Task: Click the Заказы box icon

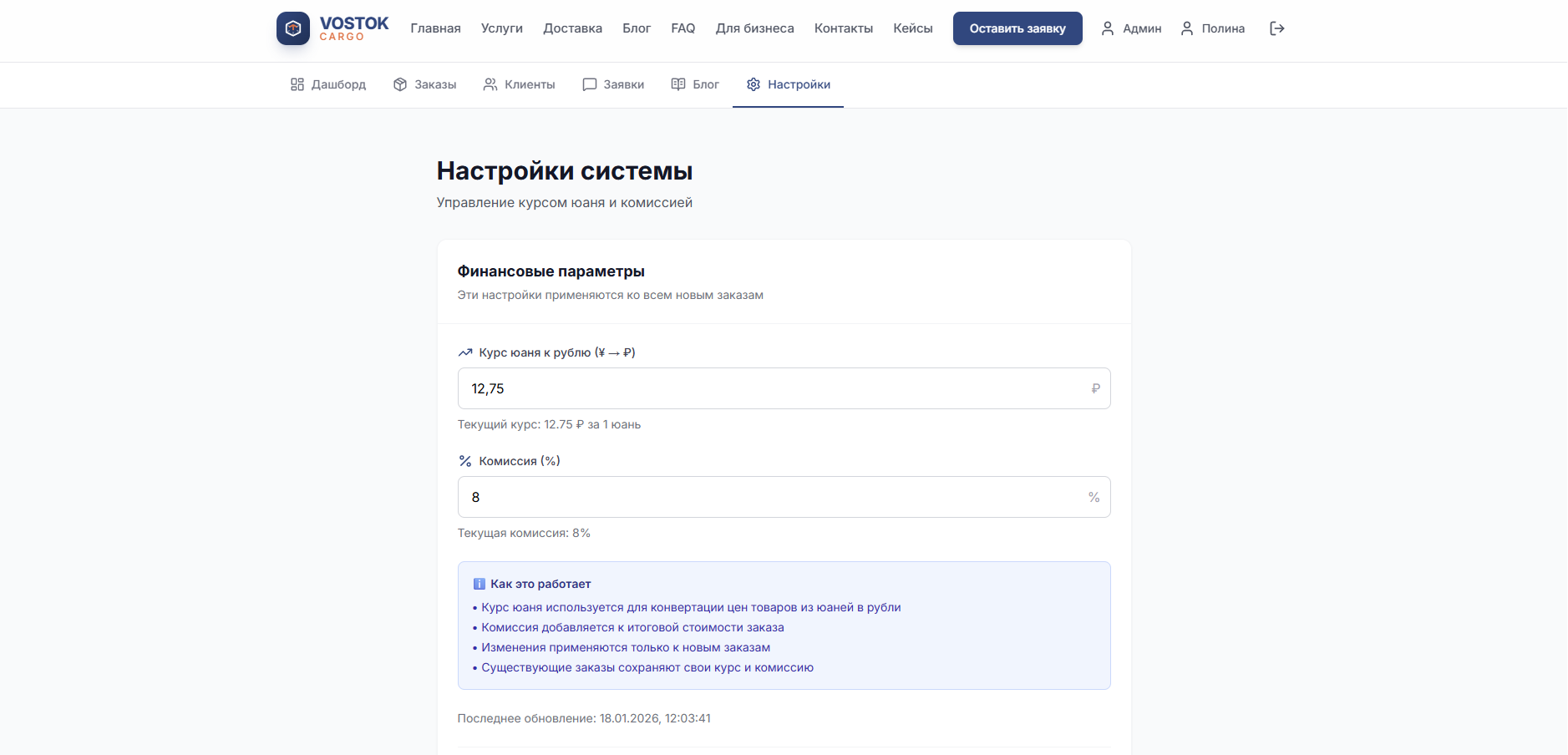Action: 400,84
